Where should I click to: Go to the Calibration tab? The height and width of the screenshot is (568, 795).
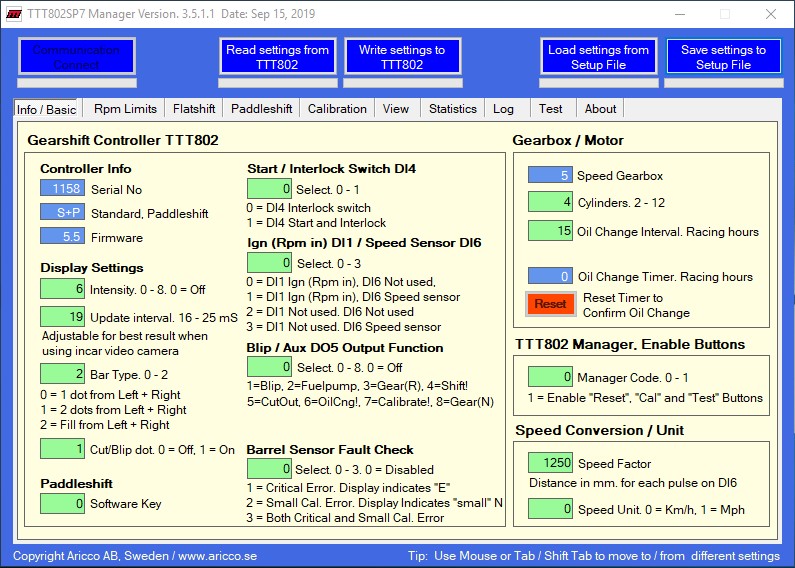pos(337,109)
